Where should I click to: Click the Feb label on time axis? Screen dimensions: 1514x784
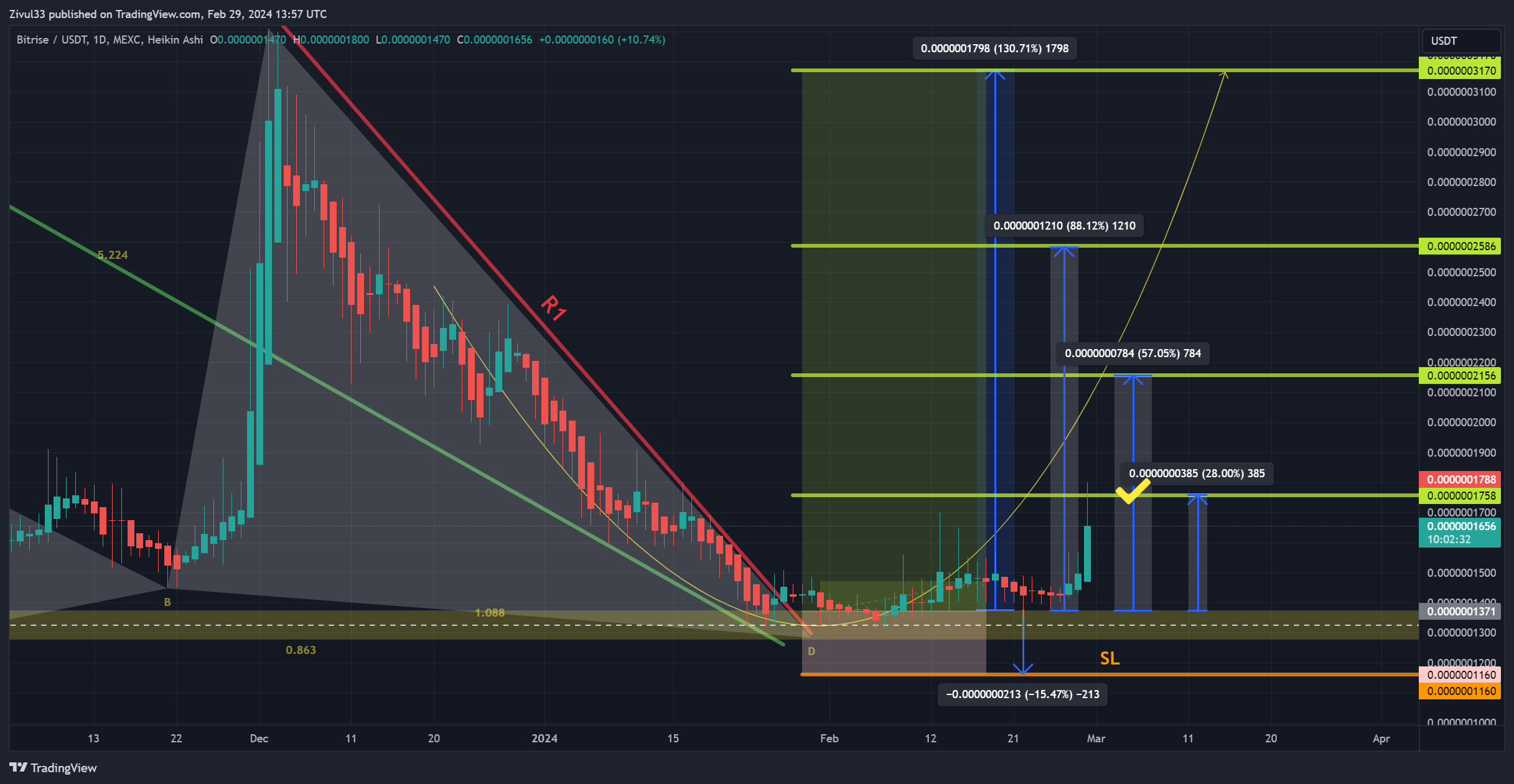[x=829, y=739]
